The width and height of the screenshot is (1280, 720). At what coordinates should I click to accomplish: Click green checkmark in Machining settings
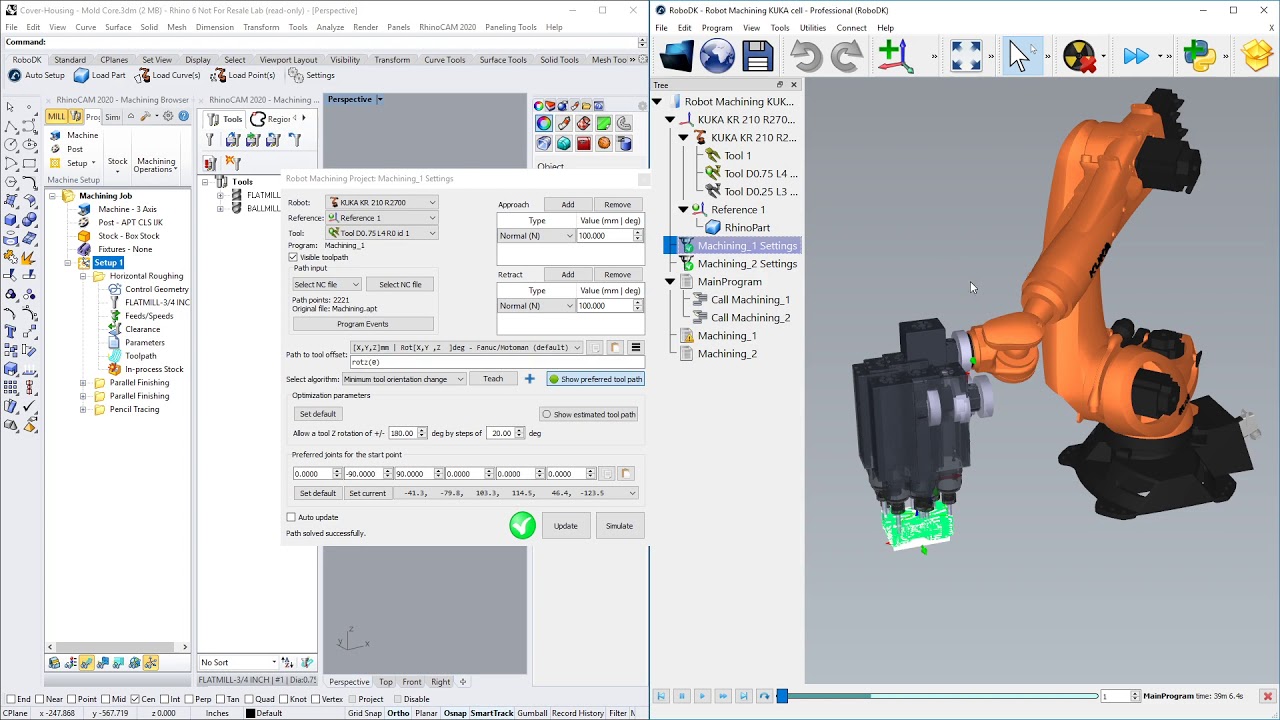[523, 526]
